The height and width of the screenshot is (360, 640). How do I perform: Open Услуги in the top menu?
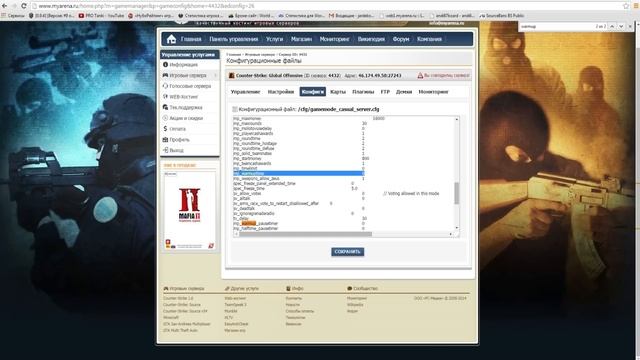click(x=274, y=39)
